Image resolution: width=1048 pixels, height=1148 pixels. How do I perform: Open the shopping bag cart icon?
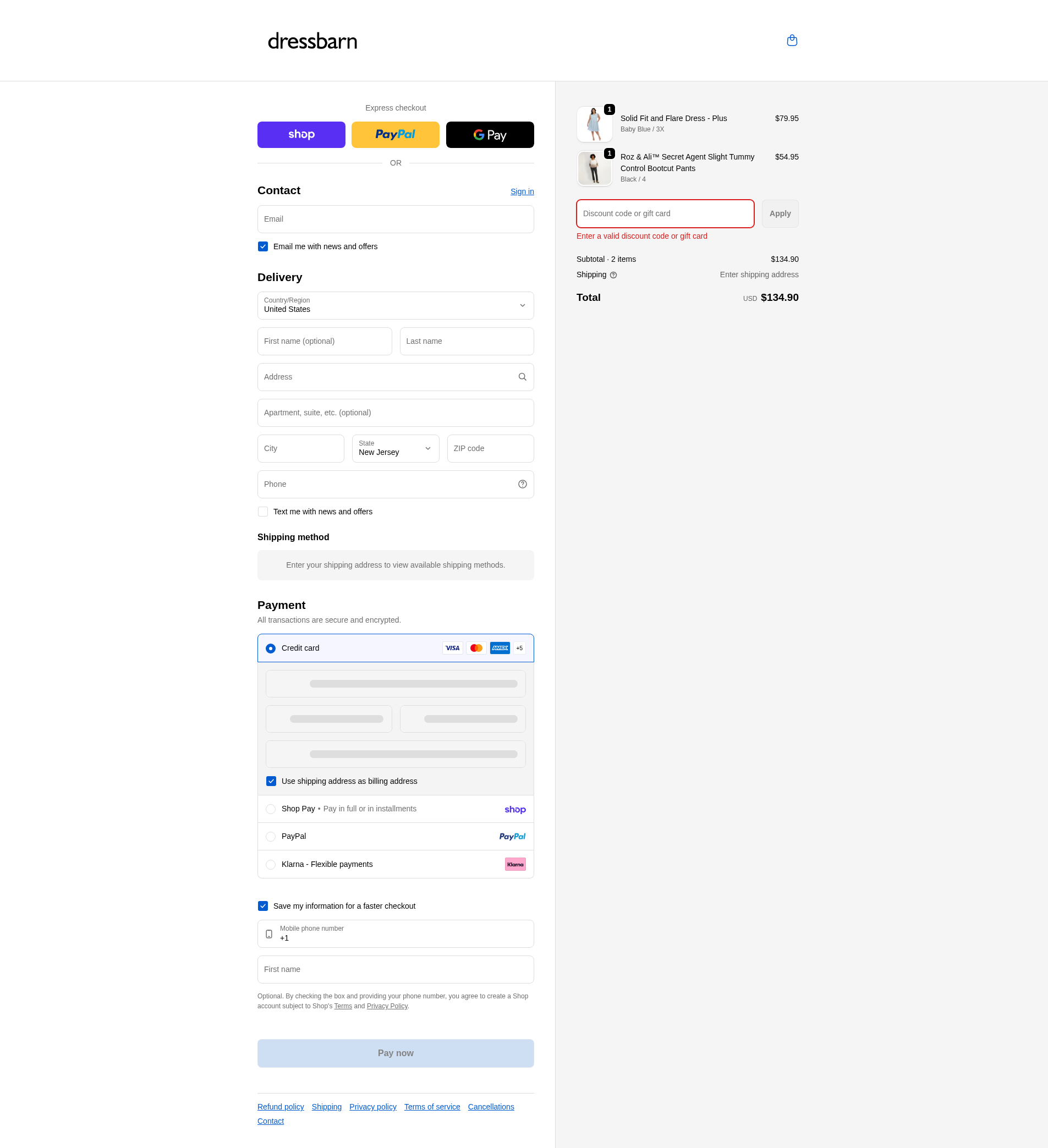click(x=792, y=41)
